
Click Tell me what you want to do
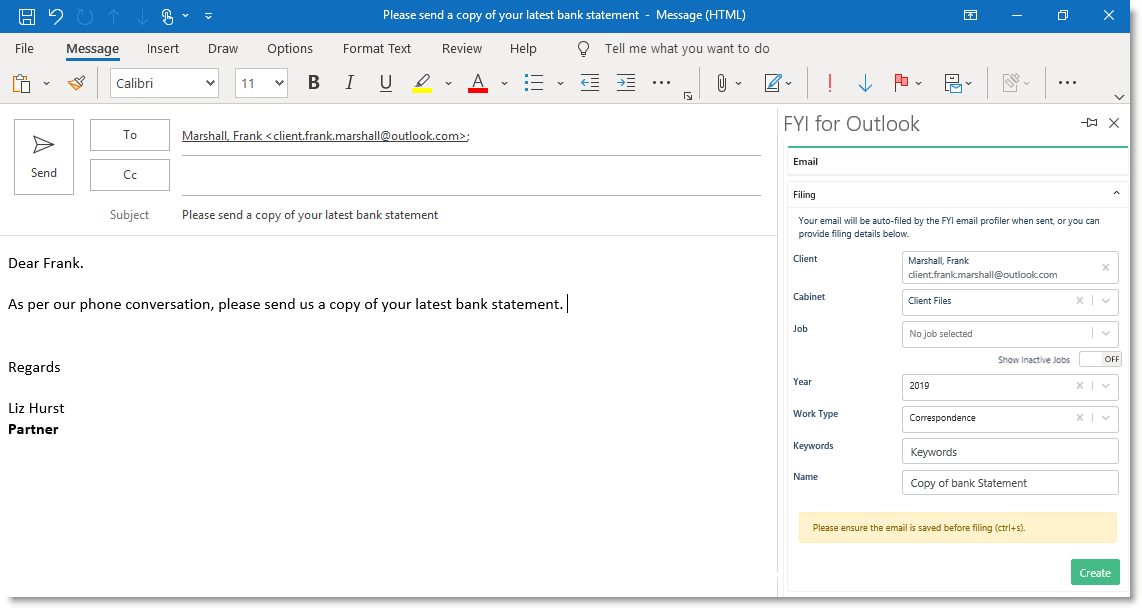pyautogui.click(x=687, y=48)
